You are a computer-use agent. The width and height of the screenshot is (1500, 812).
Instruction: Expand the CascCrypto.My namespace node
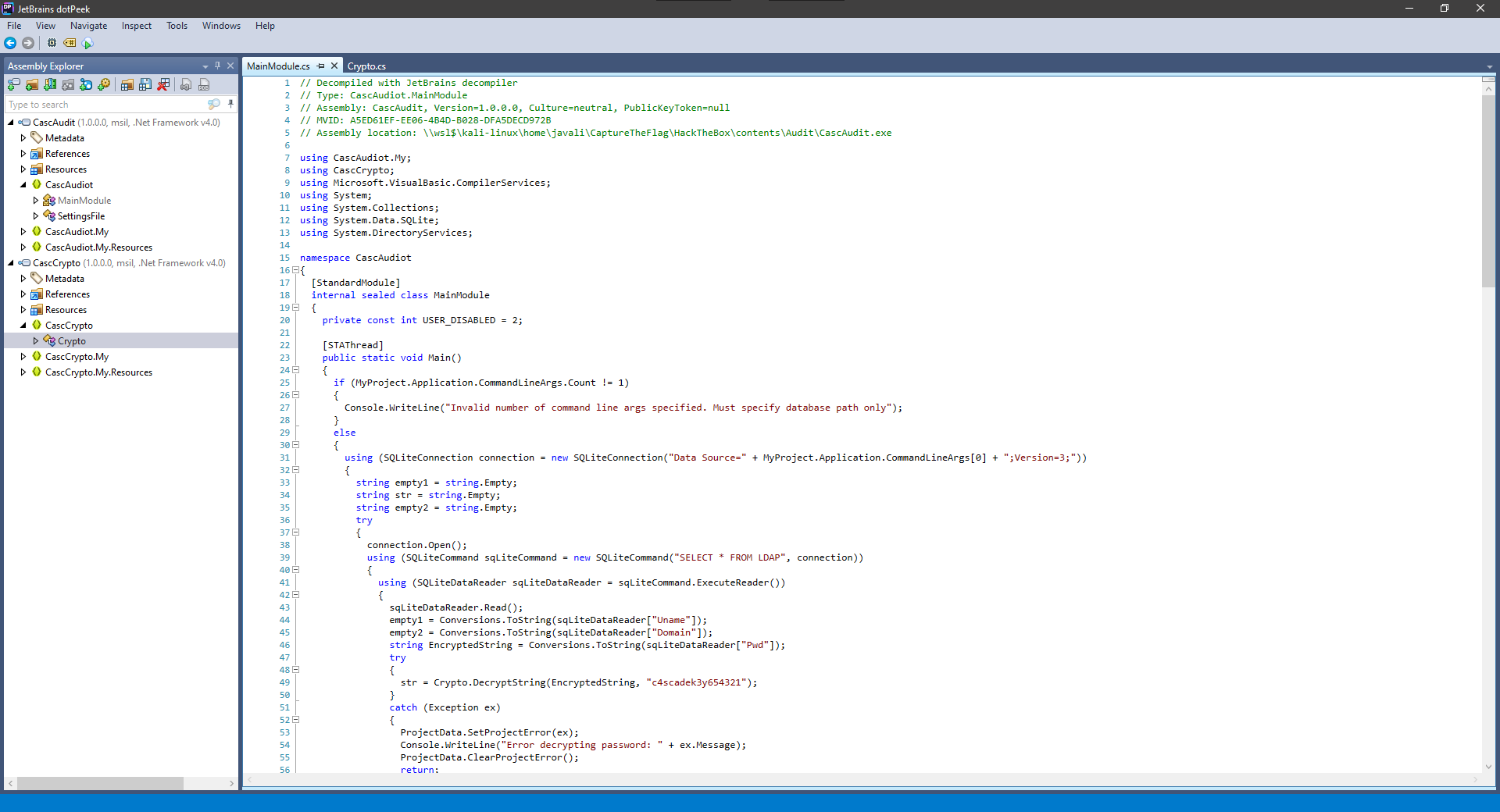(x=23, y=357)
